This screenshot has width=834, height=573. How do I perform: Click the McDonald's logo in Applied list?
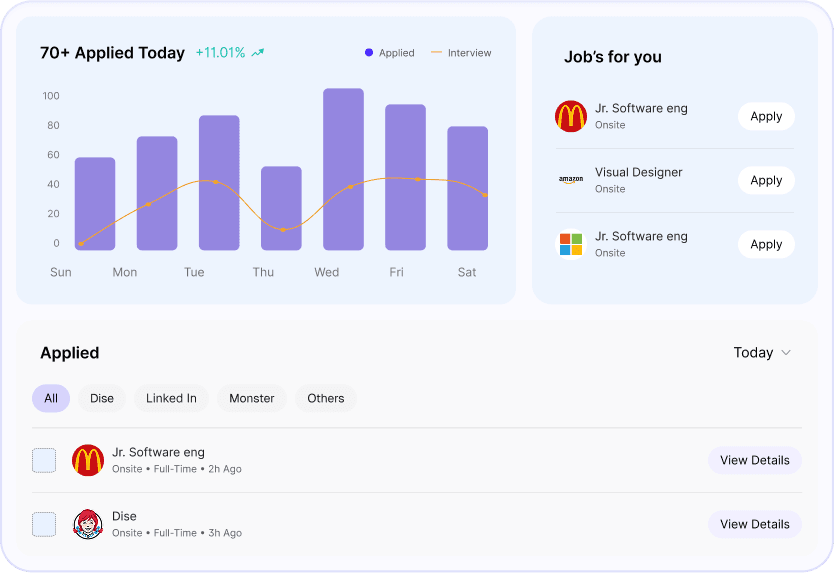pos(88,460)
